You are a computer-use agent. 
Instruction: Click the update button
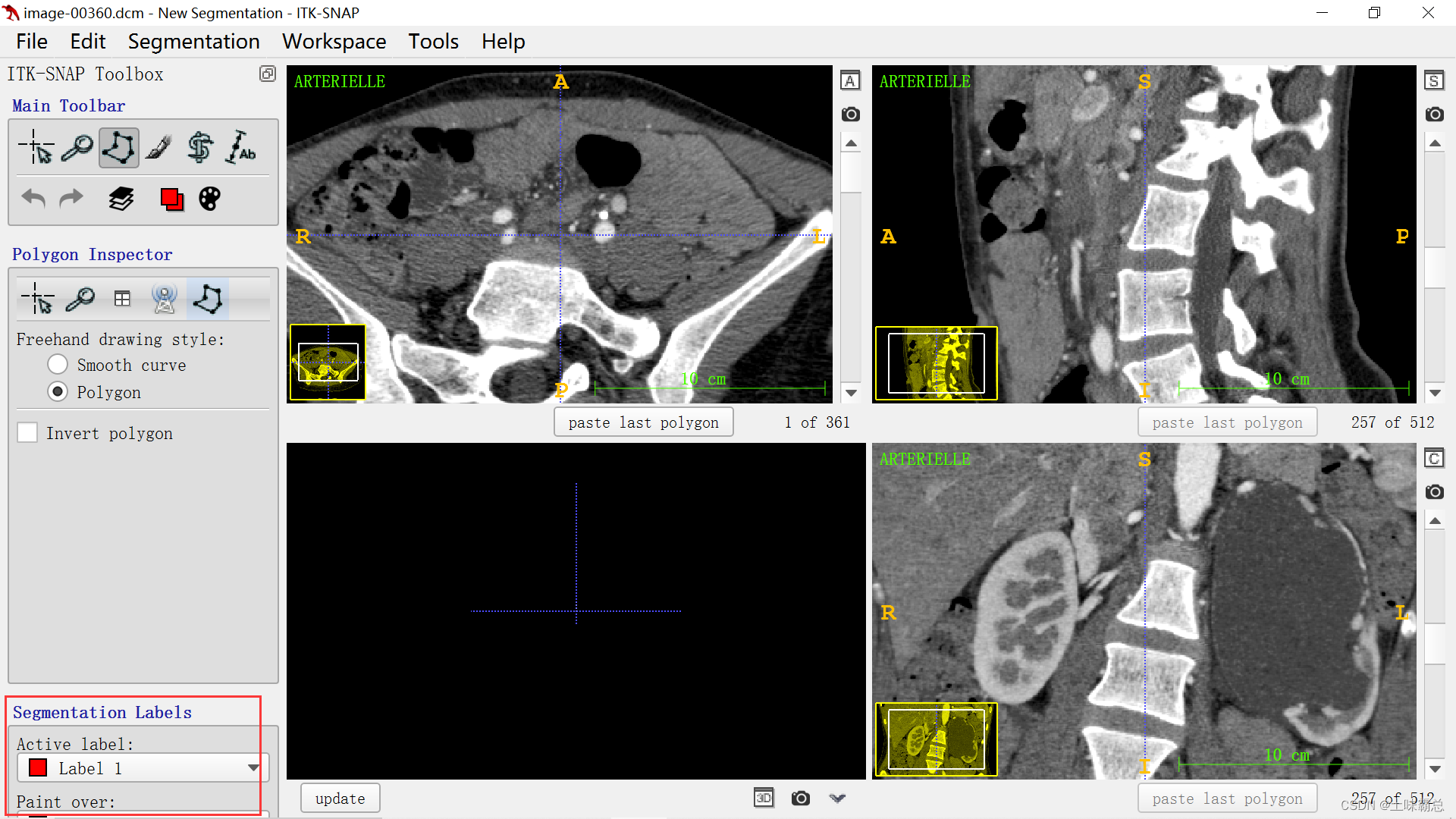point(340,799)
